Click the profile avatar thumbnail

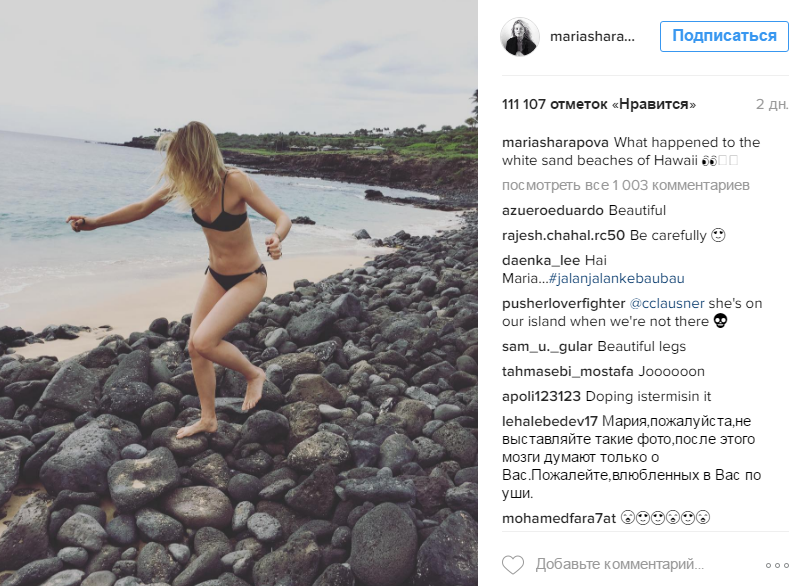tap(520, 36)
